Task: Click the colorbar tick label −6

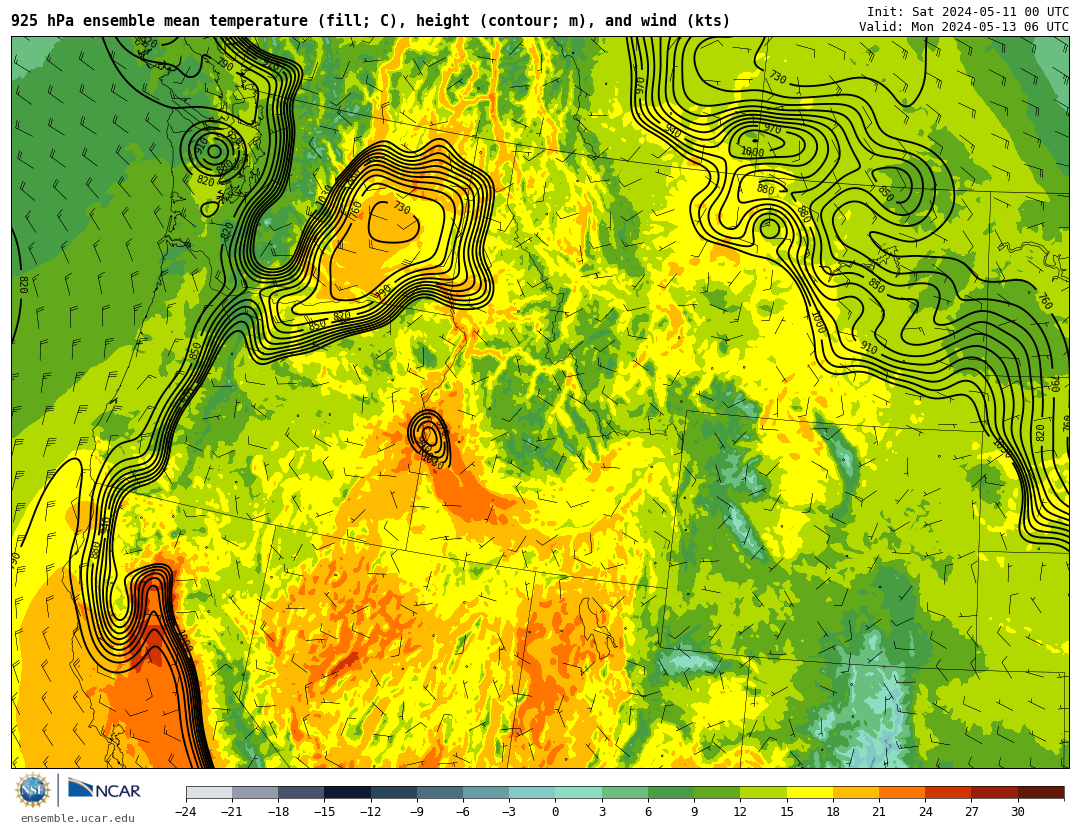Action: point(463,812)
